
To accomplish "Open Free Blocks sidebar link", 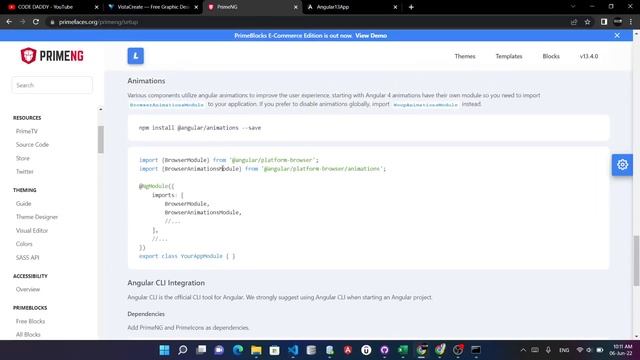I will click(30, 321).
